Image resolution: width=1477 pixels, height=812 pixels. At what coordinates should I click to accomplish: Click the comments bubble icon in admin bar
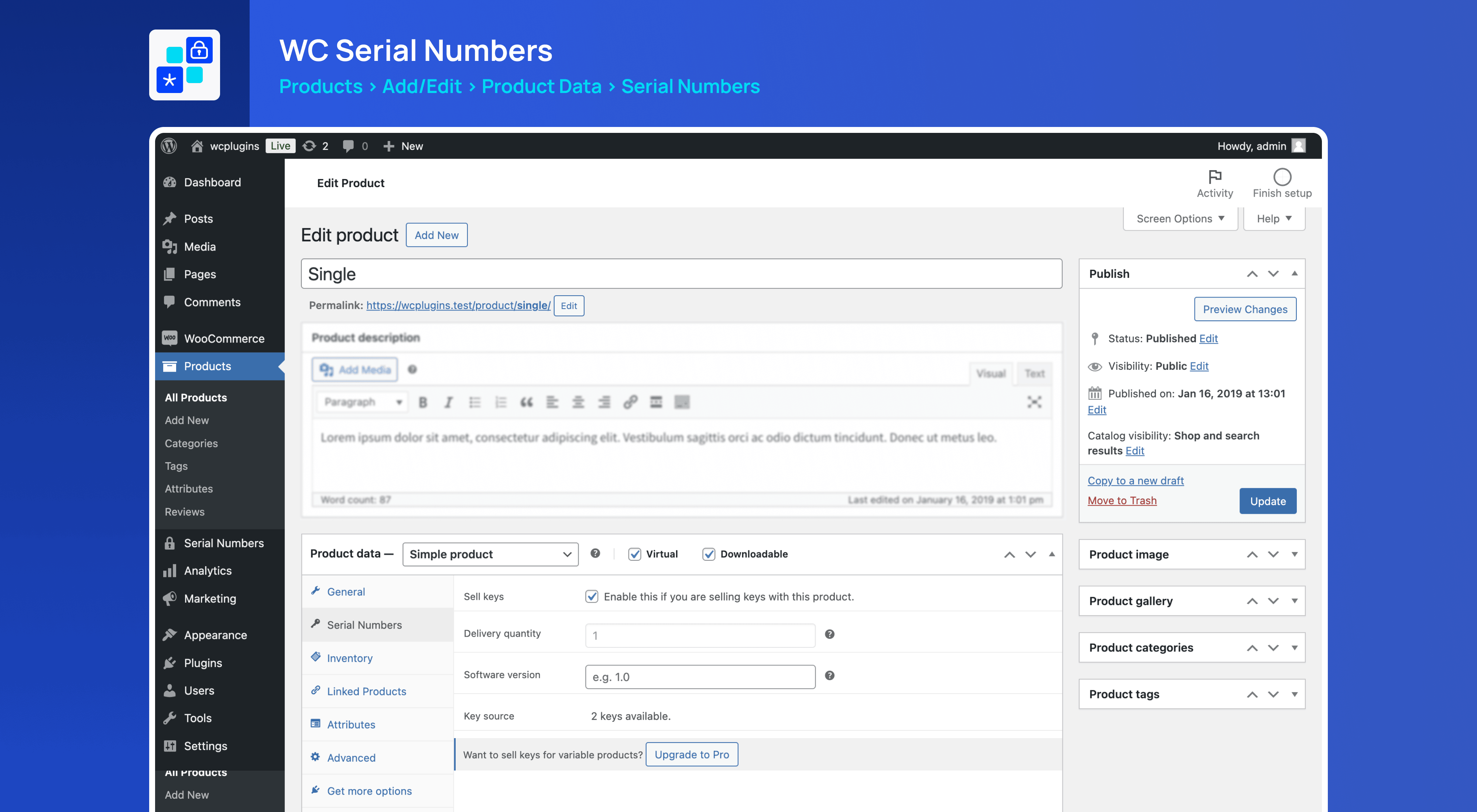click(x=347, y=147)
